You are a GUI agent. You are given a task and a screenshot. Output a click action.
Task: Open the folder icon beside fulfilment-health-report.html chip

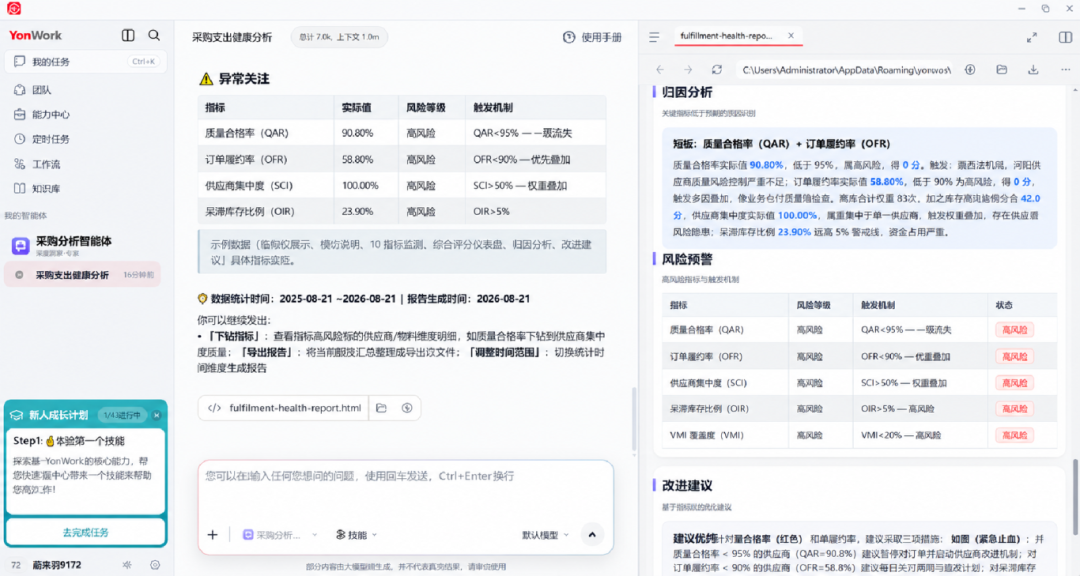[382, 408]
